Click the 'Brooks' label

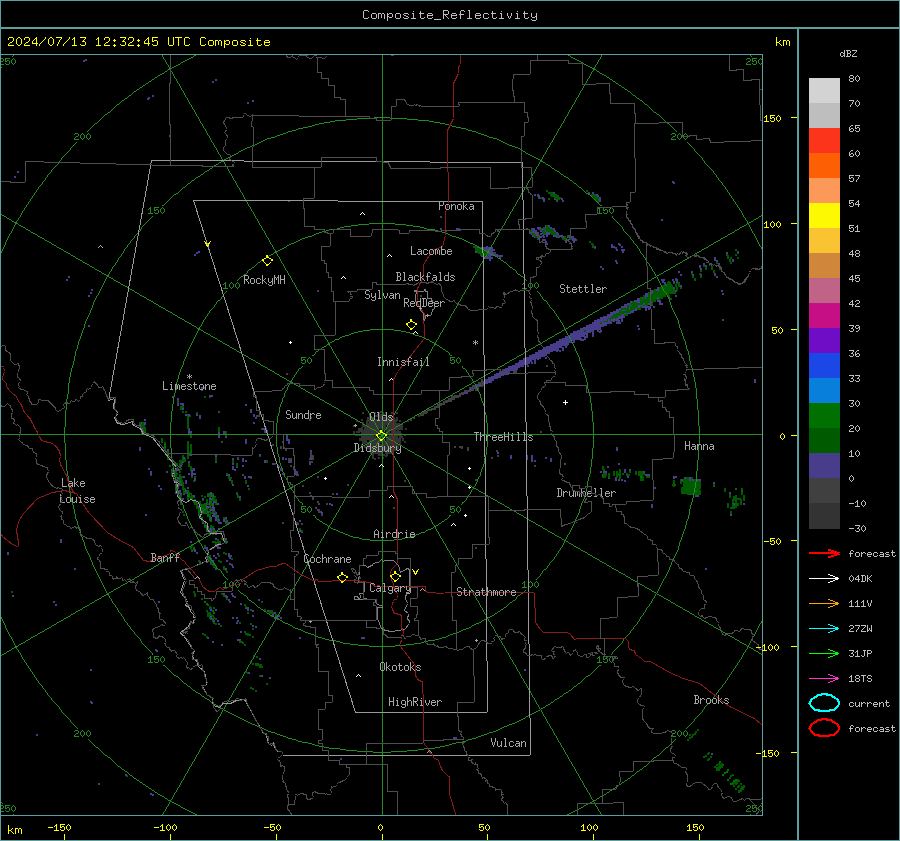click(x=711, y=700)
